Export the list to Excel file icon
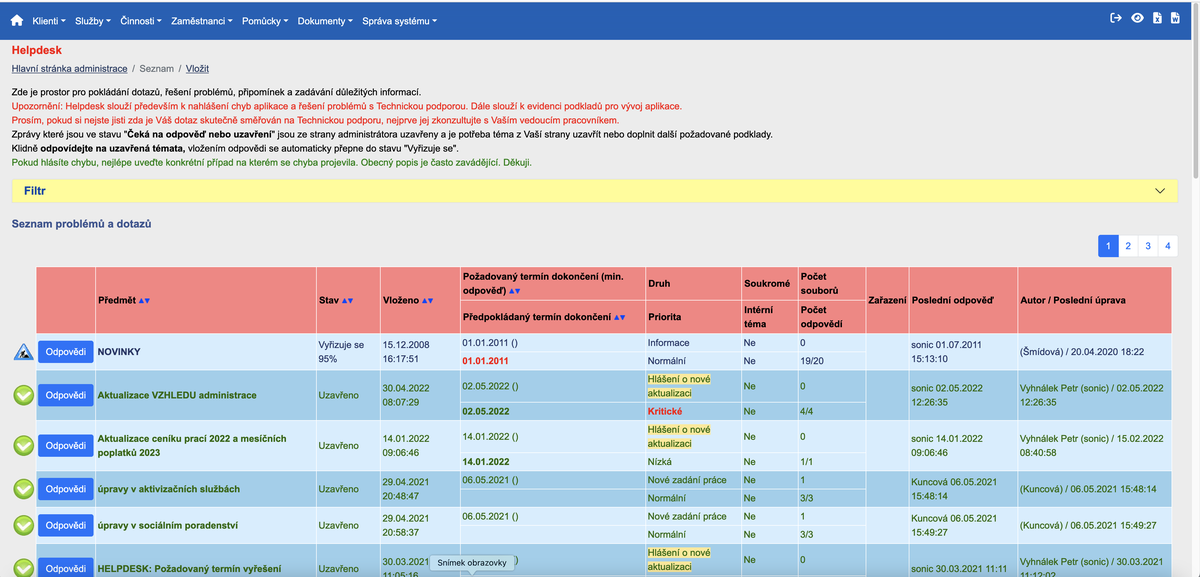Screen dimensions: 1200x577 click(x=1157, y=19)
